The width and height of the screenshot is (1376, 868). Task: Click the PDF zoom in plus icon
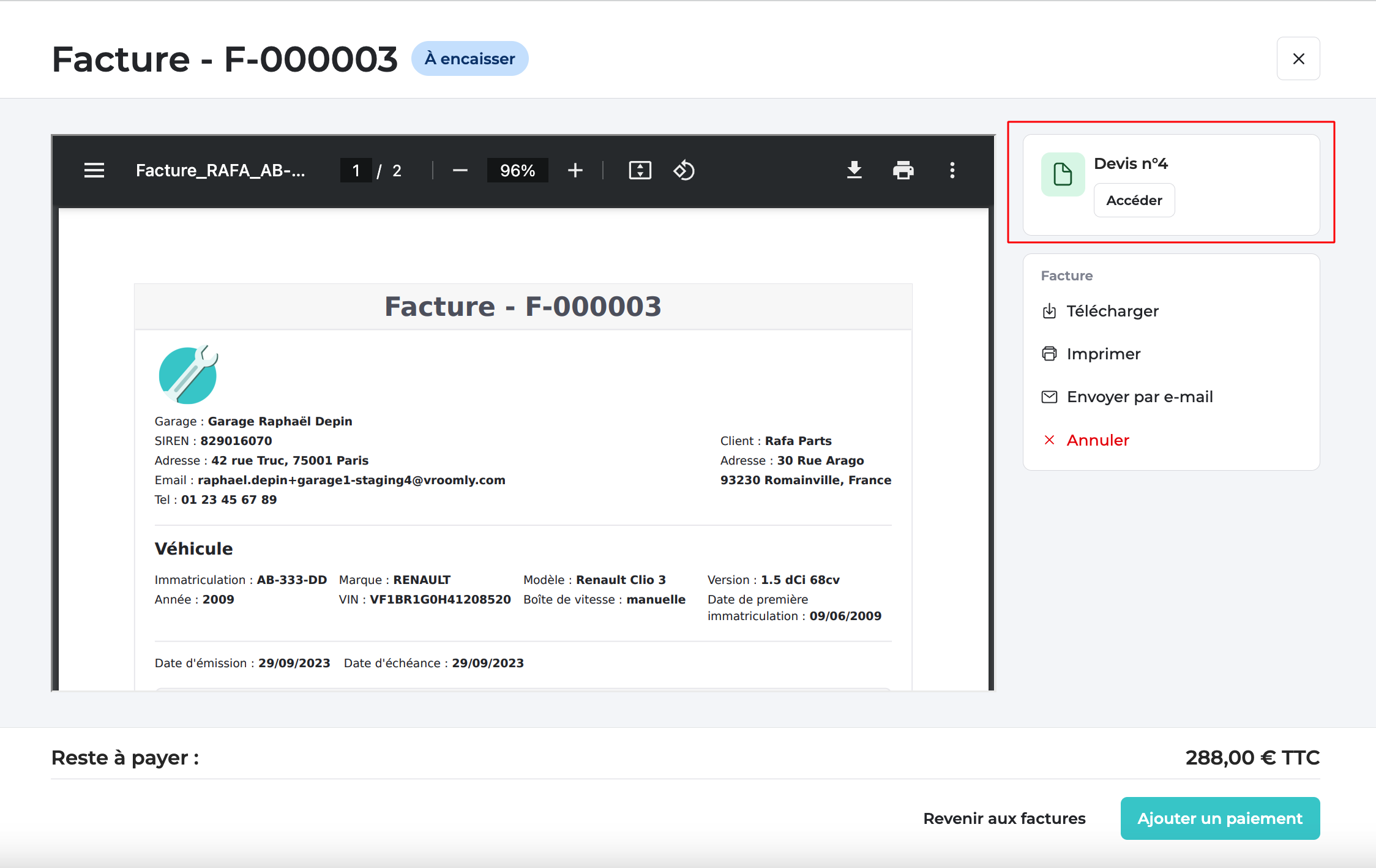click(x=575, y=170)
